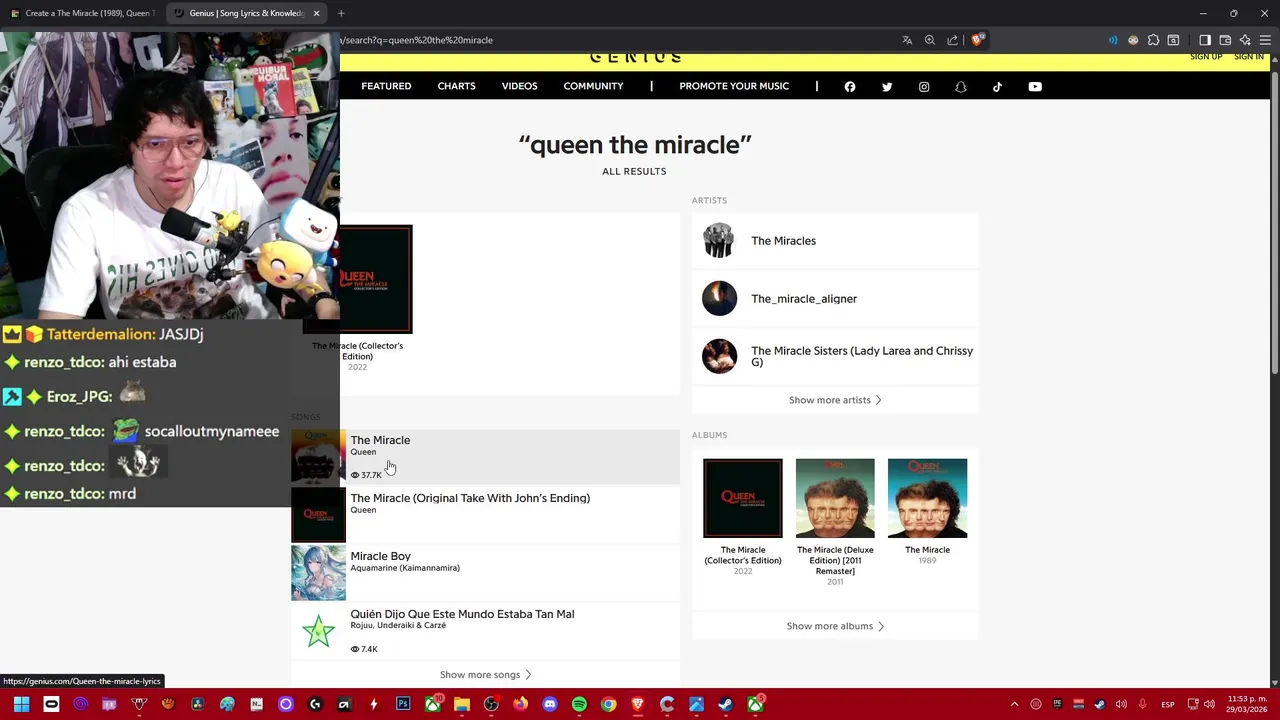Viewport: 1280px width, 720px height.
Task: Open Photoshop from the taskbar
Action: pyautogui.click(x=403, y=704)
